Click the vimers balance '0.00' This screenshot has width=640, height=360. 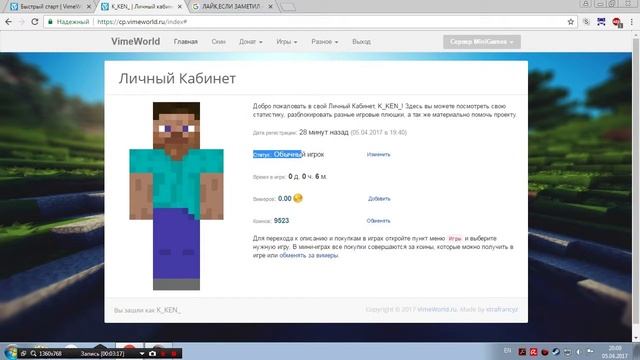tap(284, 198)
